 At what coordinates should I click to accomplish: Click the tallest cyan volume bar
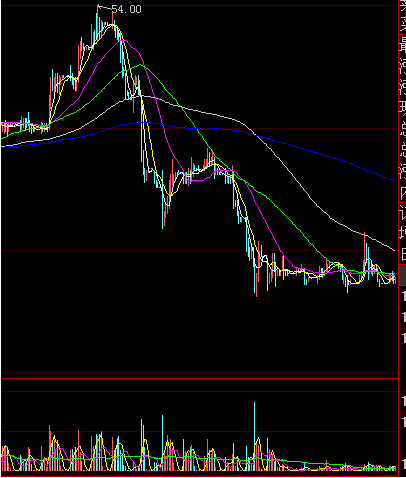click(254, 436)
